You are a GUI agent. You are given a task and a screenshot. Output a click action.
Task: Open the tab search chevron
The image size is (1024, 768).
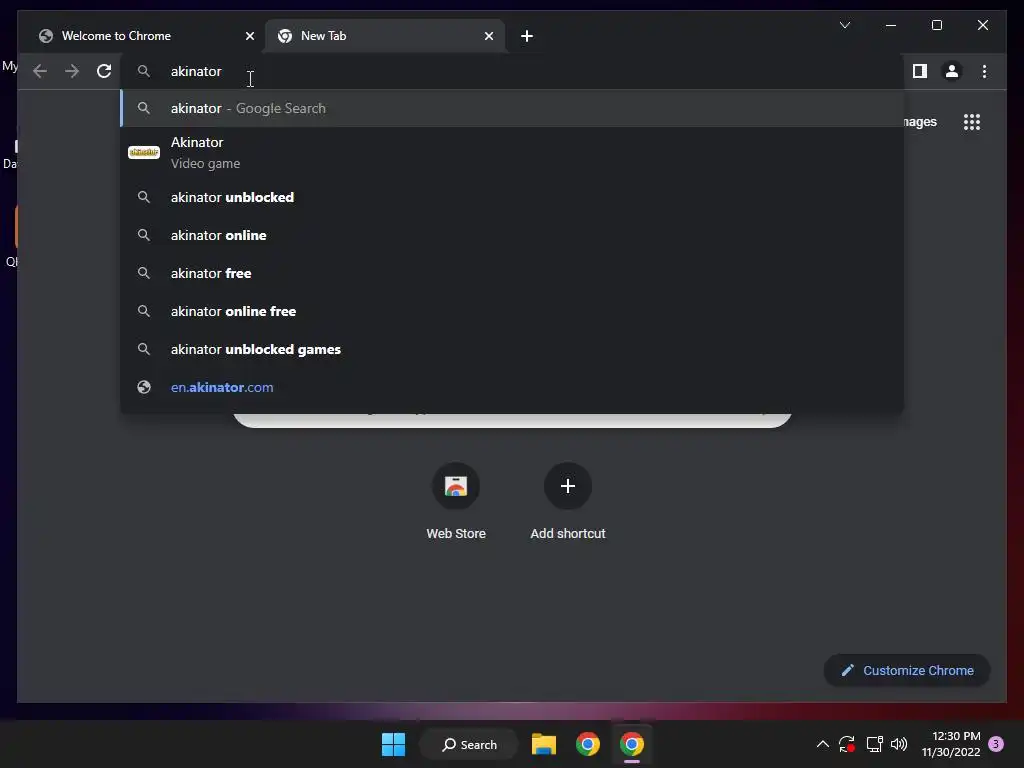click(x=845, y=25)
